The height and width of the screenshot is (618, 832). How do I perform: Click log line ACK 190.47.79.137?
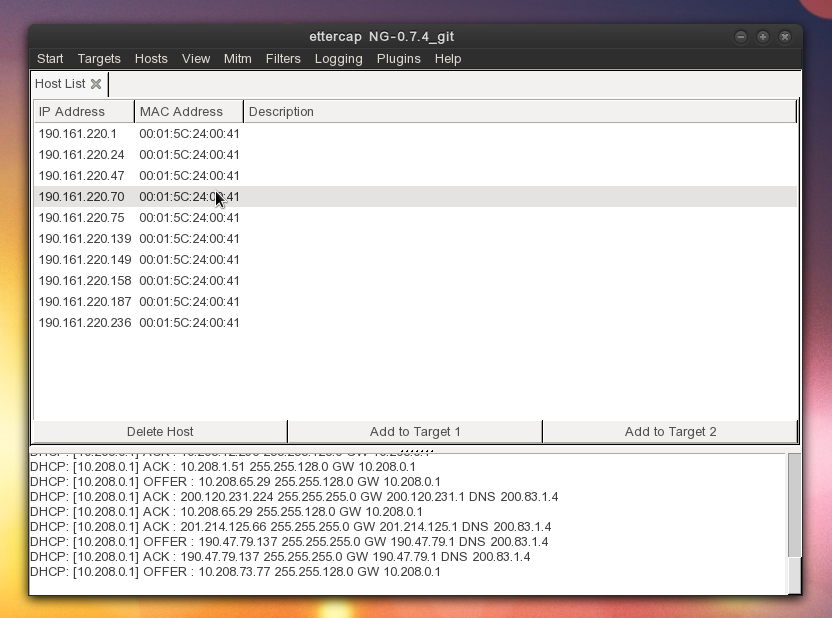(x=280, y=556)
